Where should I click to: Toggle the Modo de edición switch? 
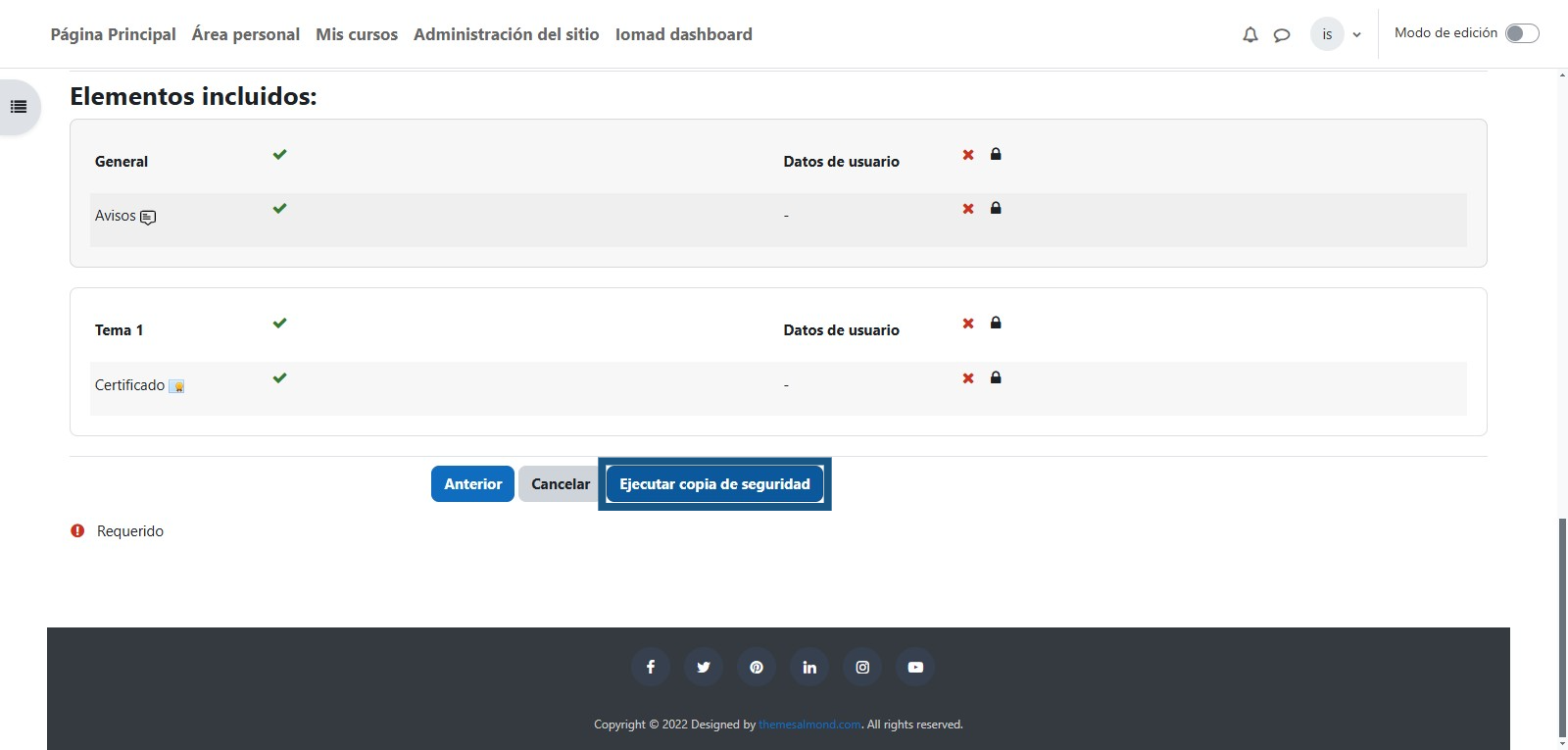pos(1521,33)
